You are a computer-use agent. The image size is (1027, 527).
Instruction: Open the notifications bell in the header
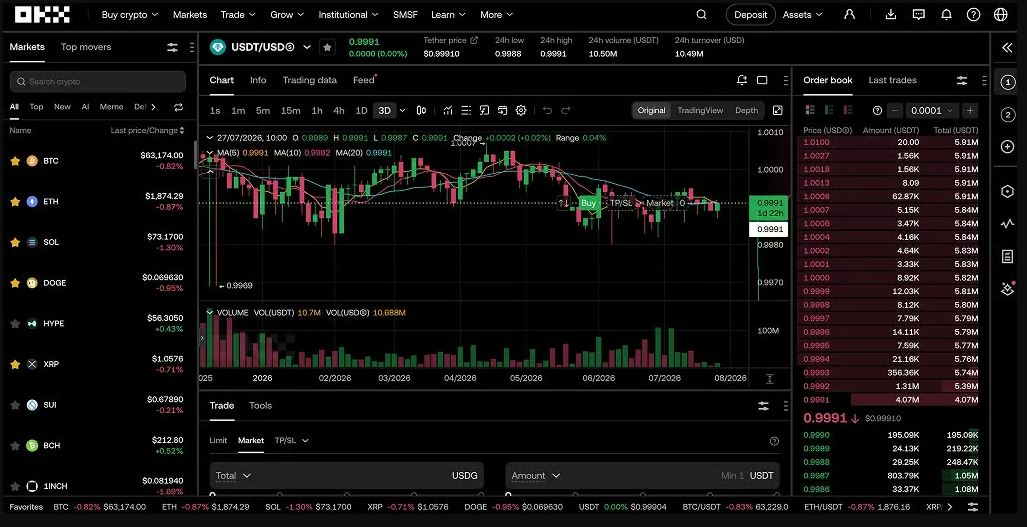point(946,14)
